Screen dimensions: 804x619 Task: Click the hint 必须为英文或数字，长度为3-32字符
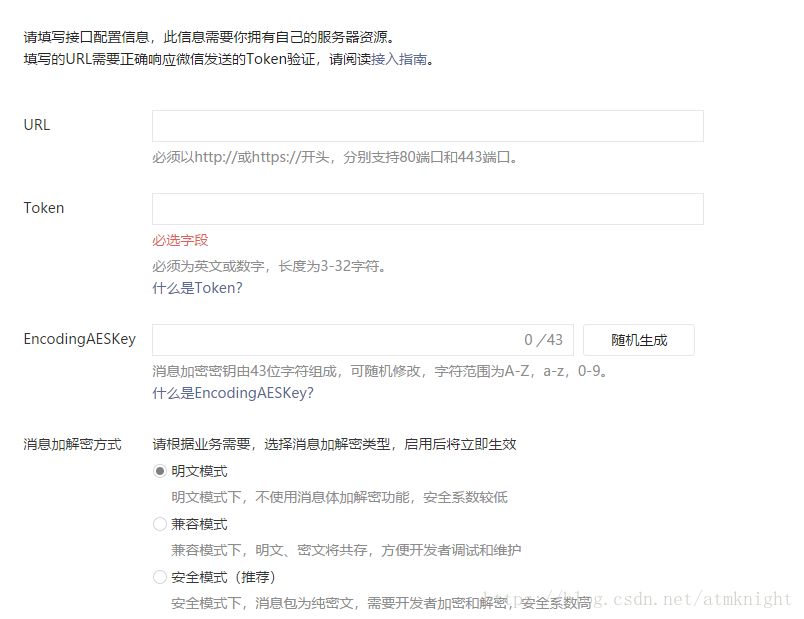tap(266, 266)
